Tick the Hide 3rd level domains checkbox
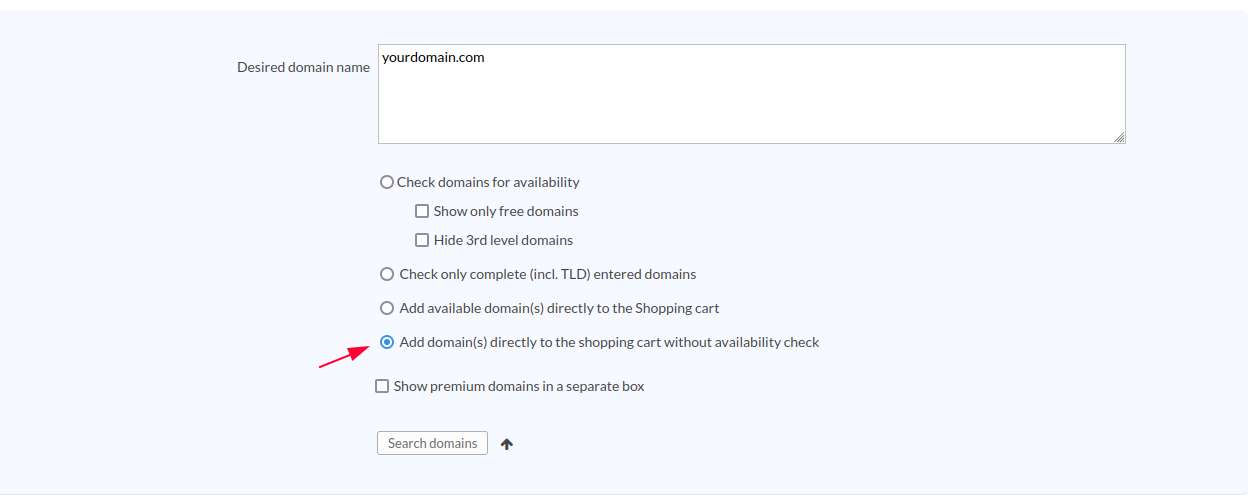 pos(422,240)
